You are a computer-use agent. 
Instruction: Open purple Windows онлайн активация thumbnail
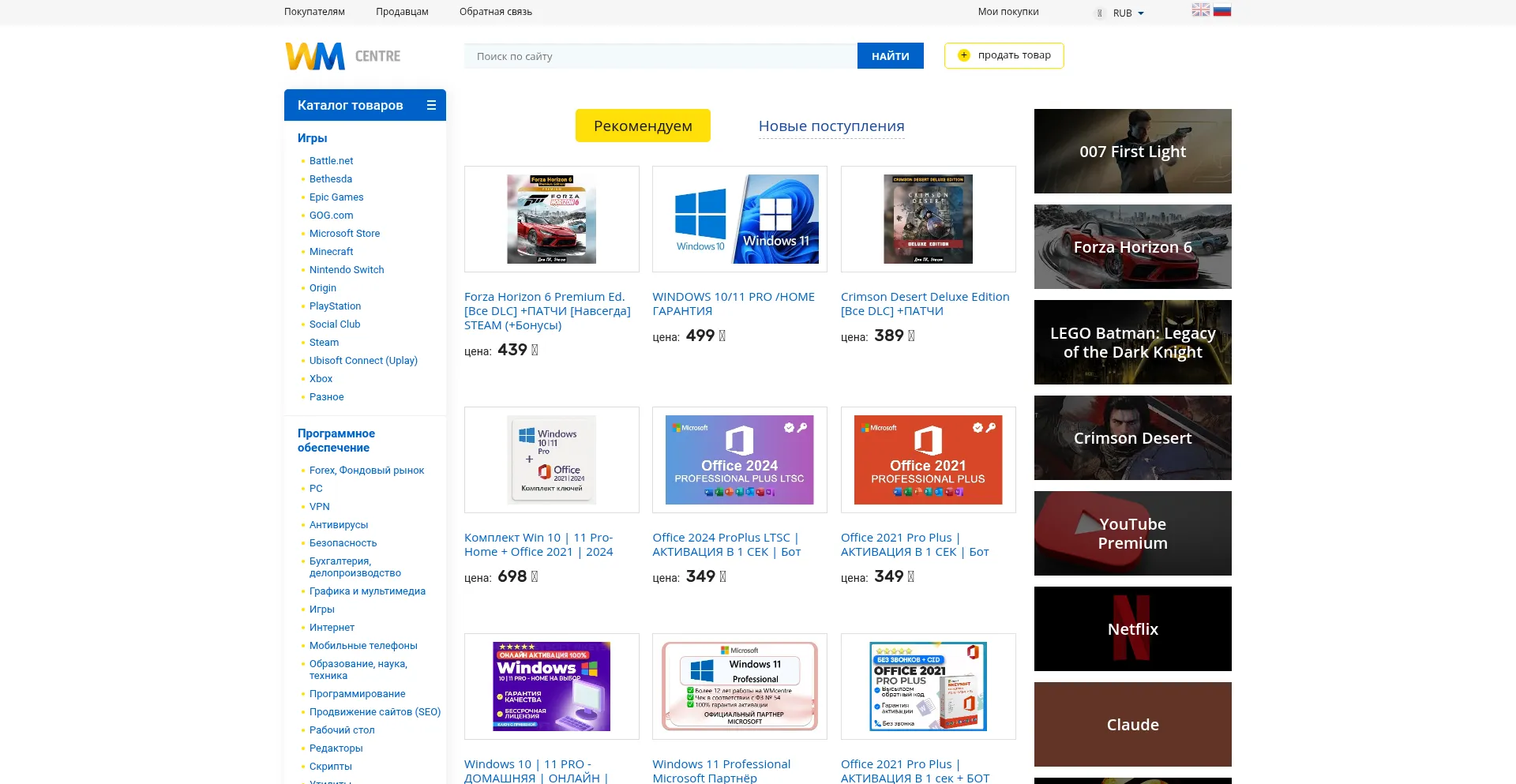pos(552,686)
